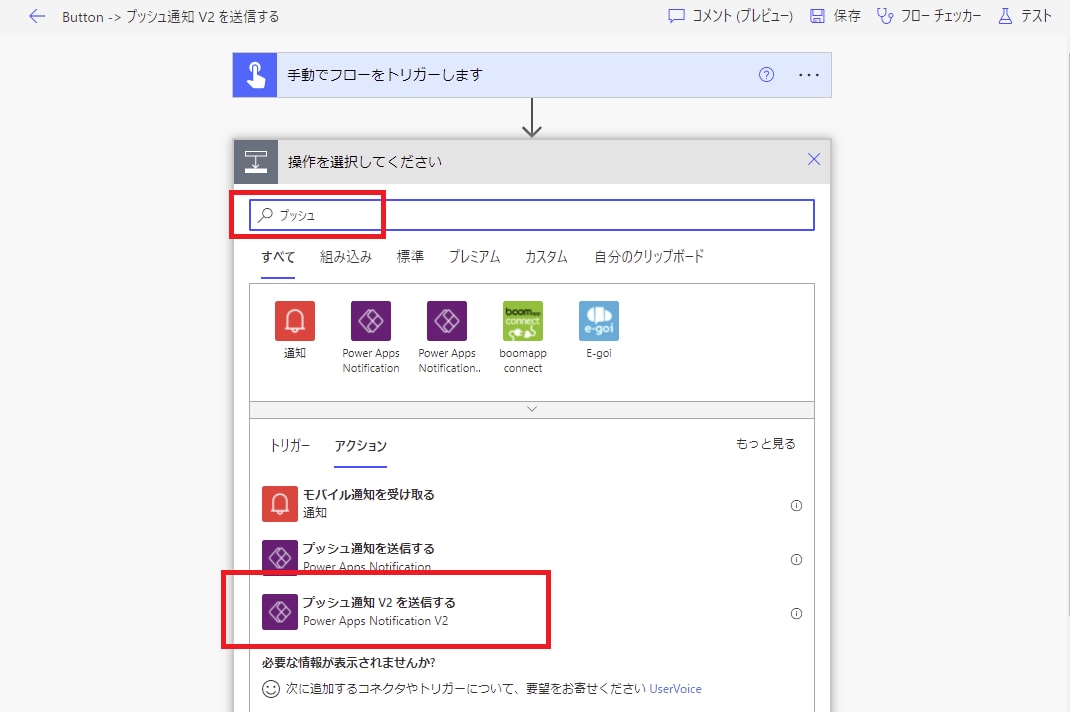The image size is (1070, 712).
Task: Expand the 手動でフローをトリガーします trigger card
Action: (532, 75)
